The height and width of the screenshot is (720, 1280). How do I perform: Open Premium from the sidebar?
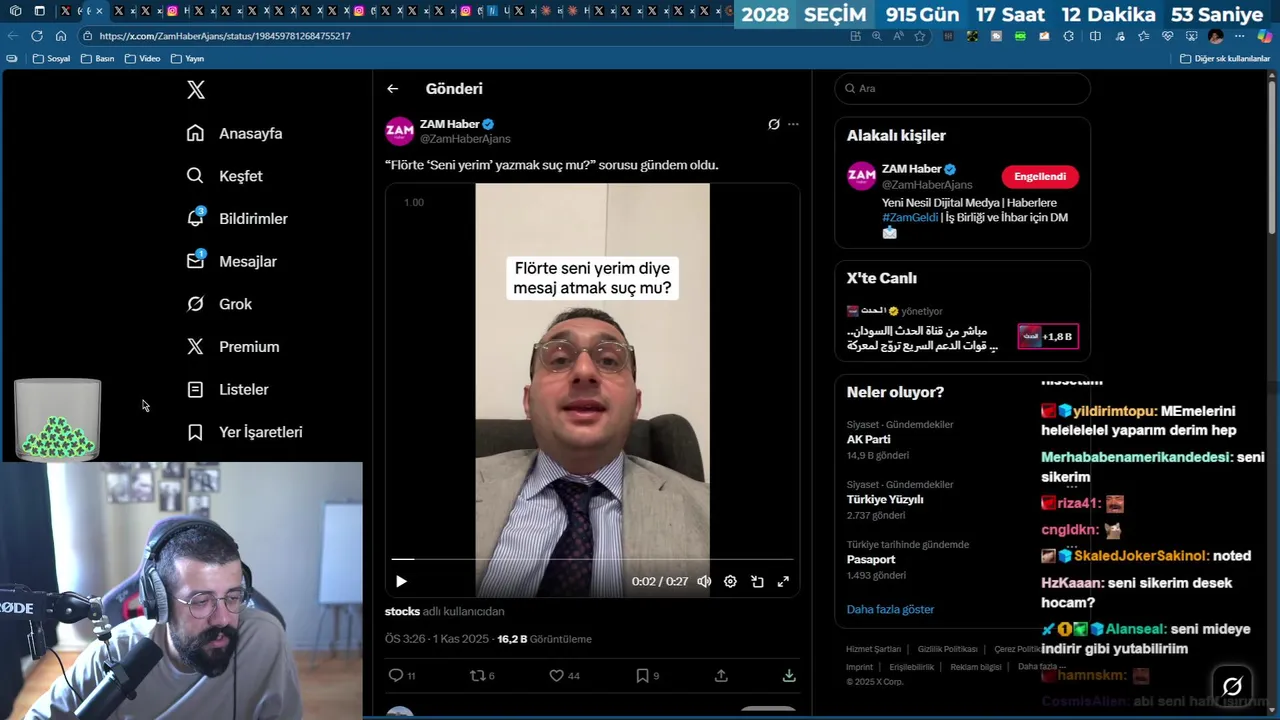[233, 347]
